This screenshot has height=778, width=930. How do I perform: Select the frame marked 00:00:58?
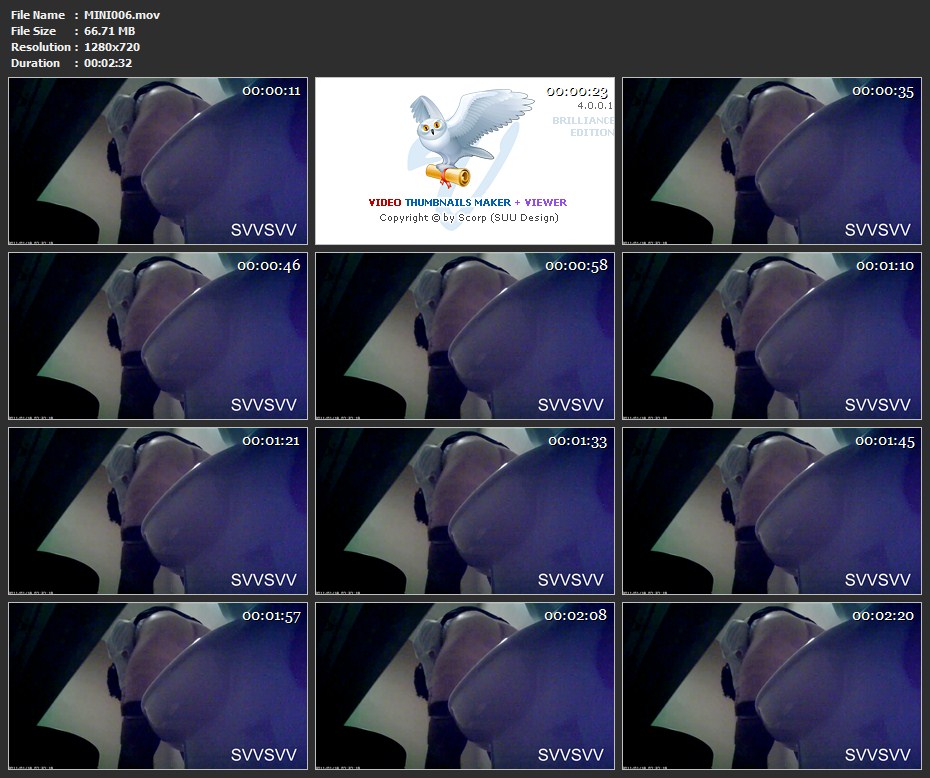click(x=465, y=336)
